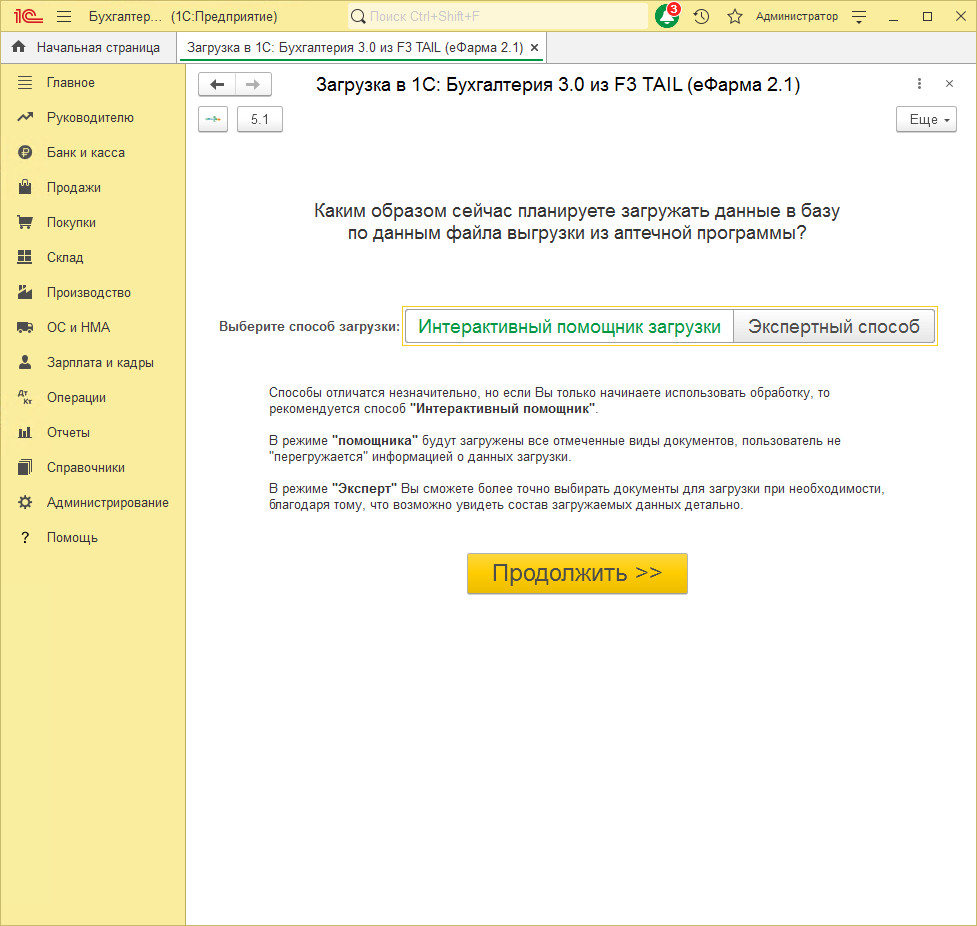Open notifications bell with badge 3
Image resolution: width=977 pixels, height=926 pixels.
667,16
